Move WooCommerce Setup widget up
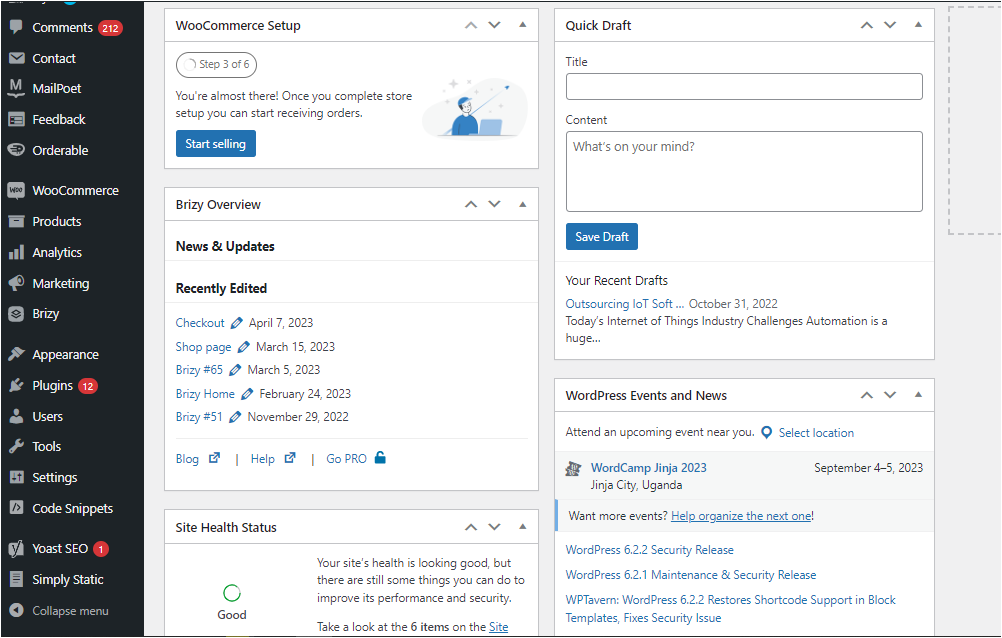 point(471,26)
